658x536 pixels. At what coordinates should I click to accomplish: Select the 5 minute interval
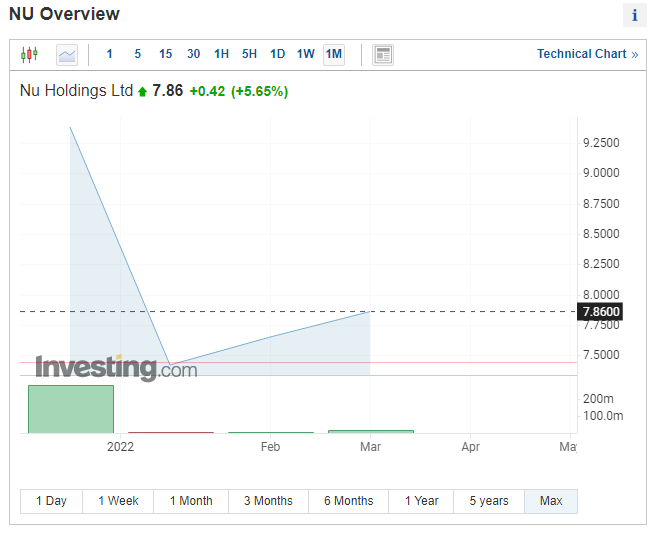pyautogui.click(x=138, y=54)
